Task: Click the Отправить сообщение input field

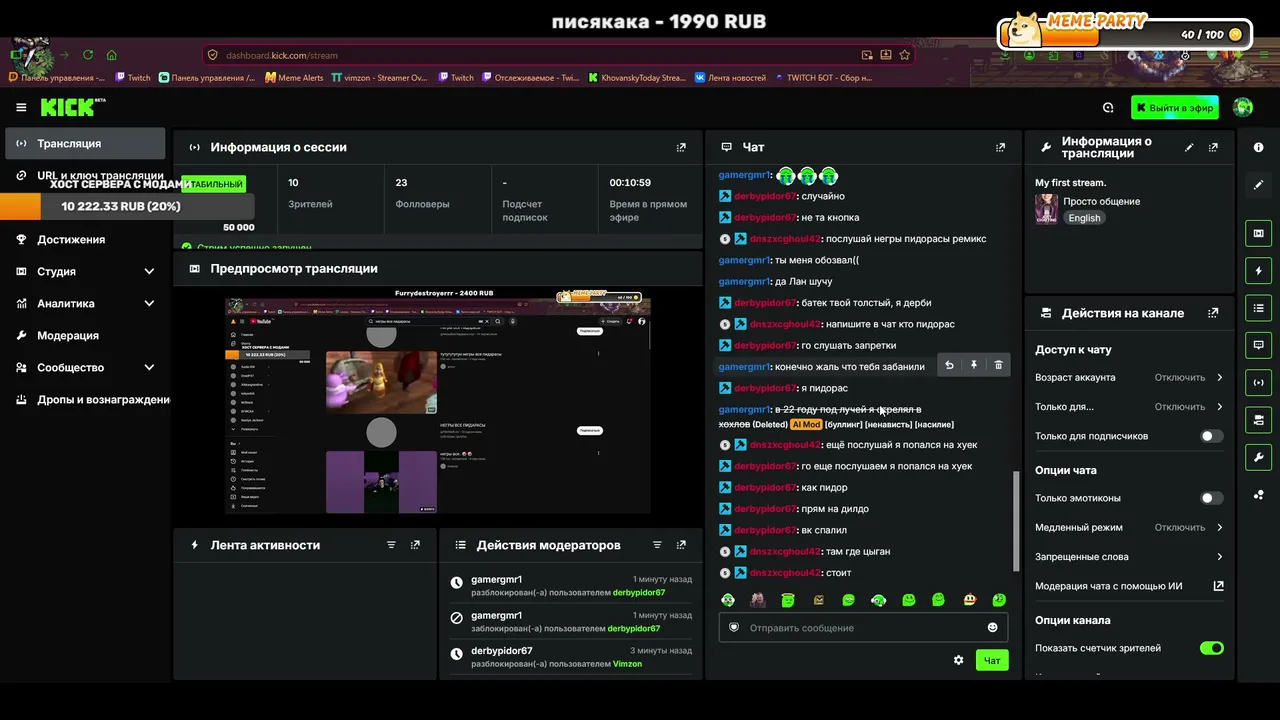Action: pyautogui.click(x=863, y=628)
